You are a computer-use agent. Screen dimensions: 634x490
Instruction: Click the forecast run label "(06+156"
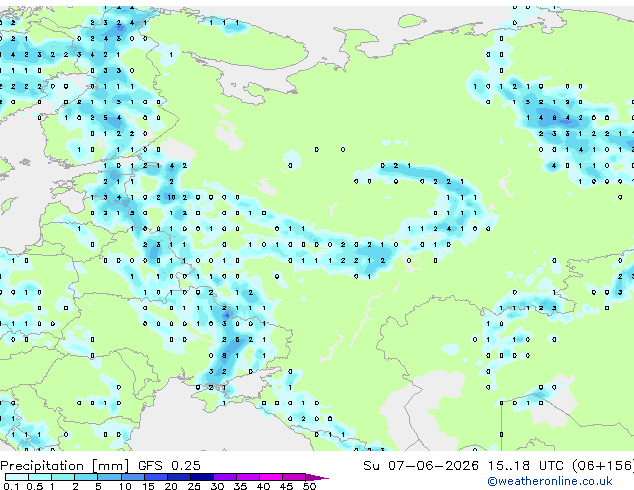(x=603, y=466)
